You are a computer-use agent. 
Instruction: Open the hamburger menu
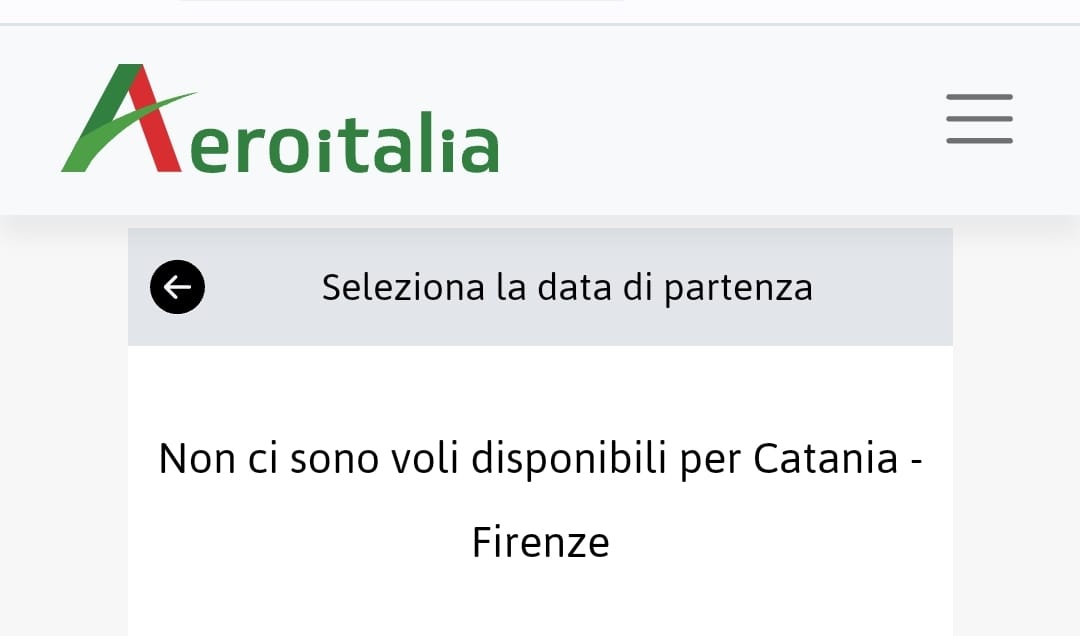tap(979, 119)
